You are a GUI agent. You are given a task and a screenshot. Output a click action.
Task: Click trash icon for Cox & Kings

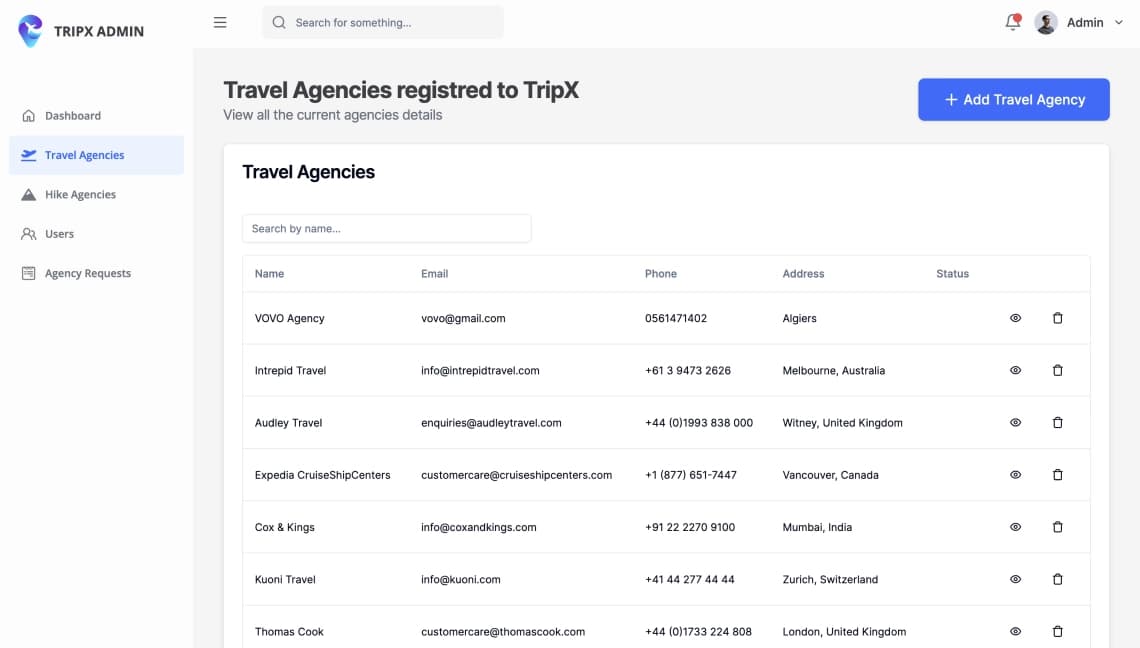[1057, 527]
